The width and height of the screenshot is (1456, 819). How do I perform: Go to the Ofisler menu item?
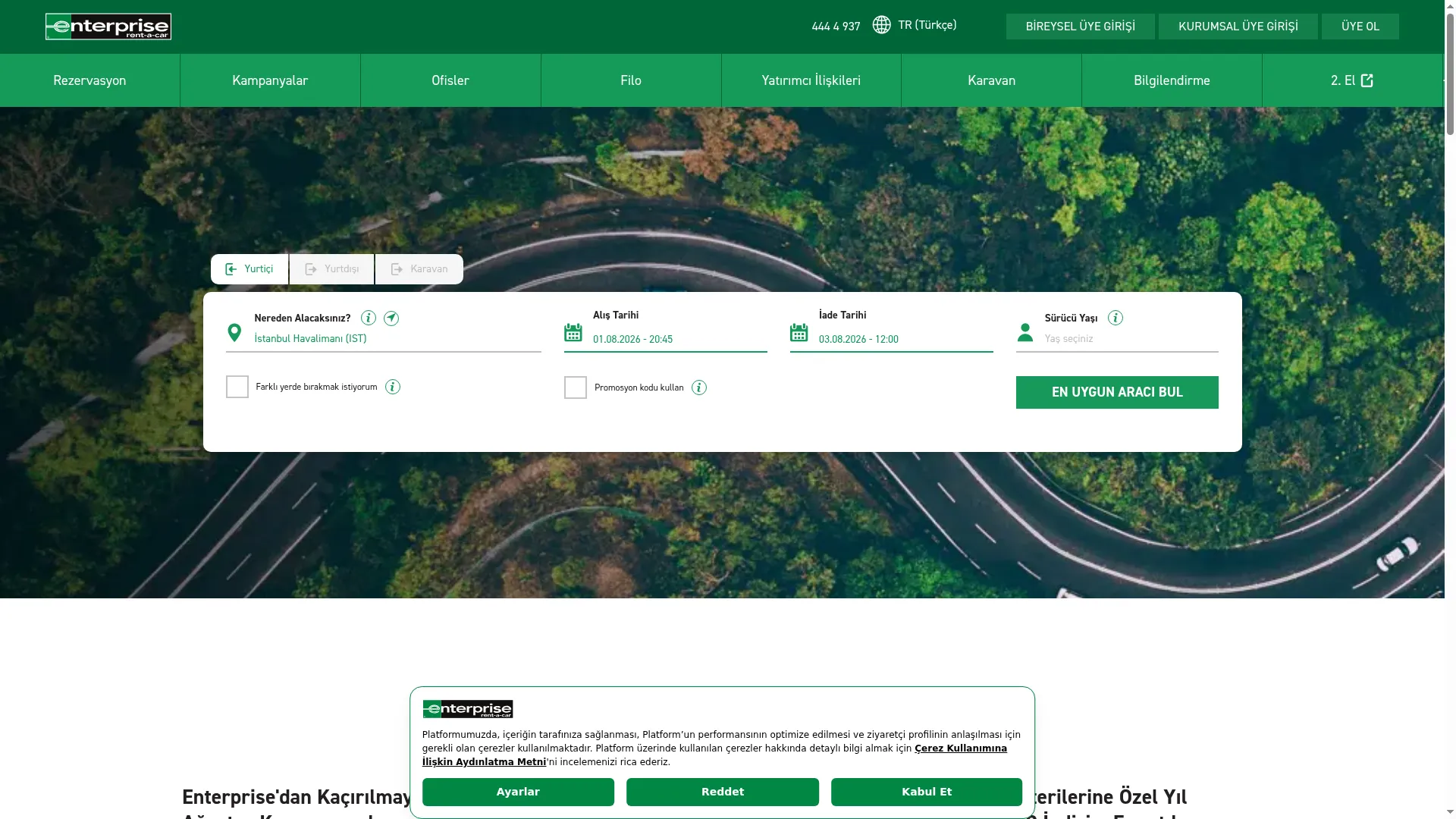[x=450, y=80]
